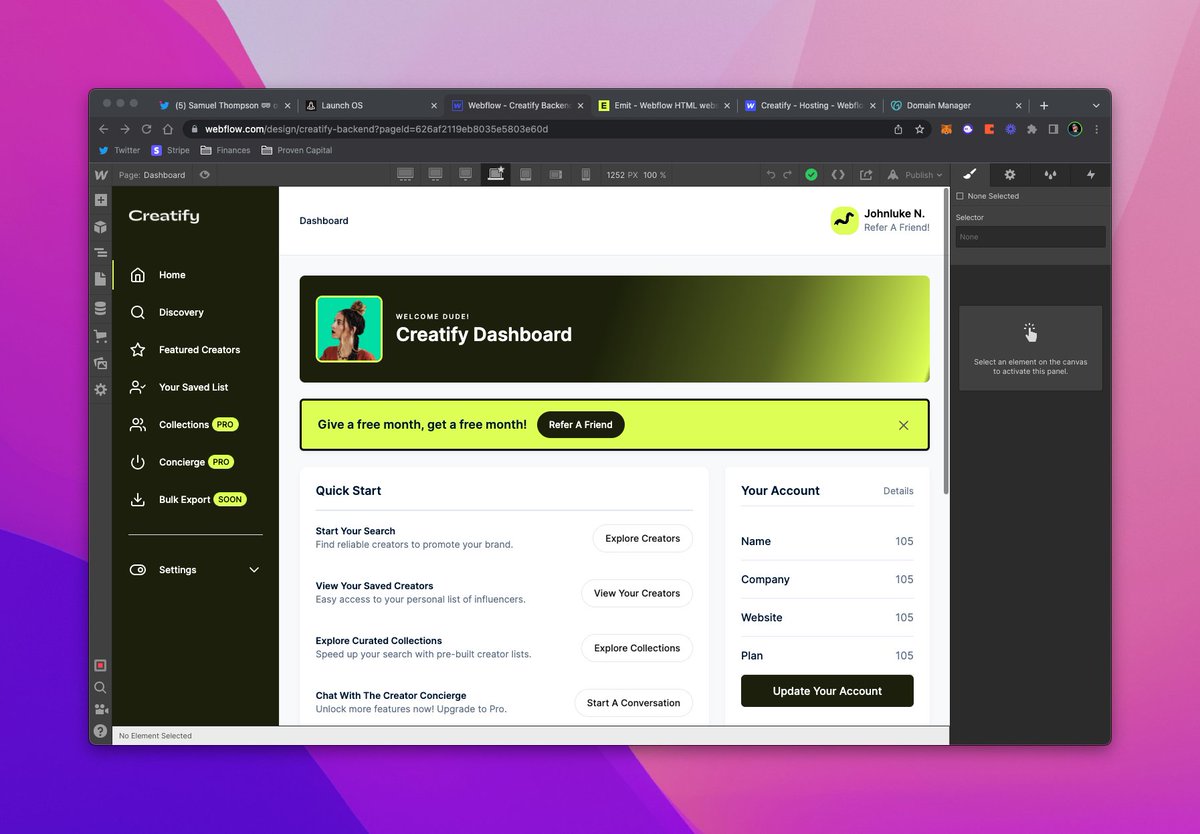Open the Stripe bookmark
Viewport: 1200px width, 834px height.
171,150
